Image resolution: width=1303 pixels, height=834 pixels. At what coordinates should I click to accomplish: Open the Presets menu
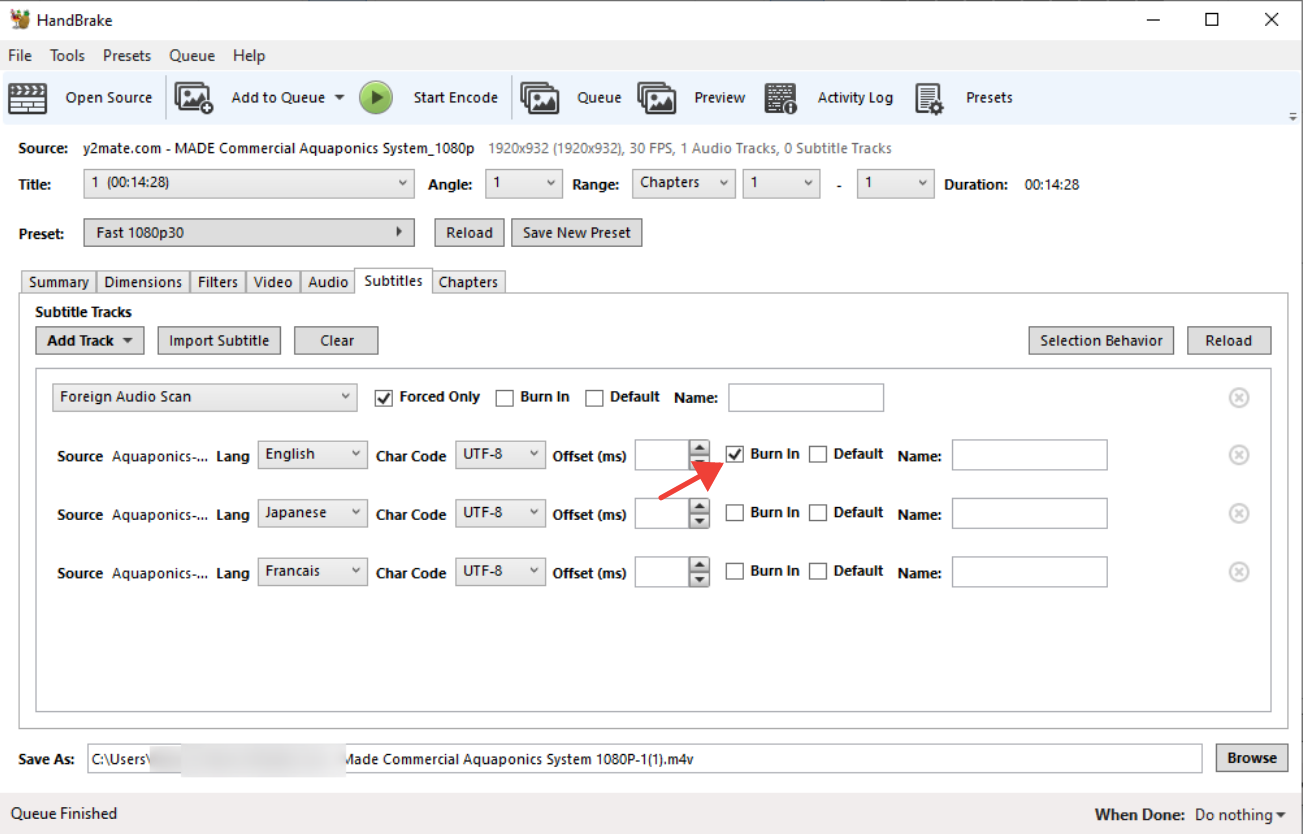(x=127, y=56)
